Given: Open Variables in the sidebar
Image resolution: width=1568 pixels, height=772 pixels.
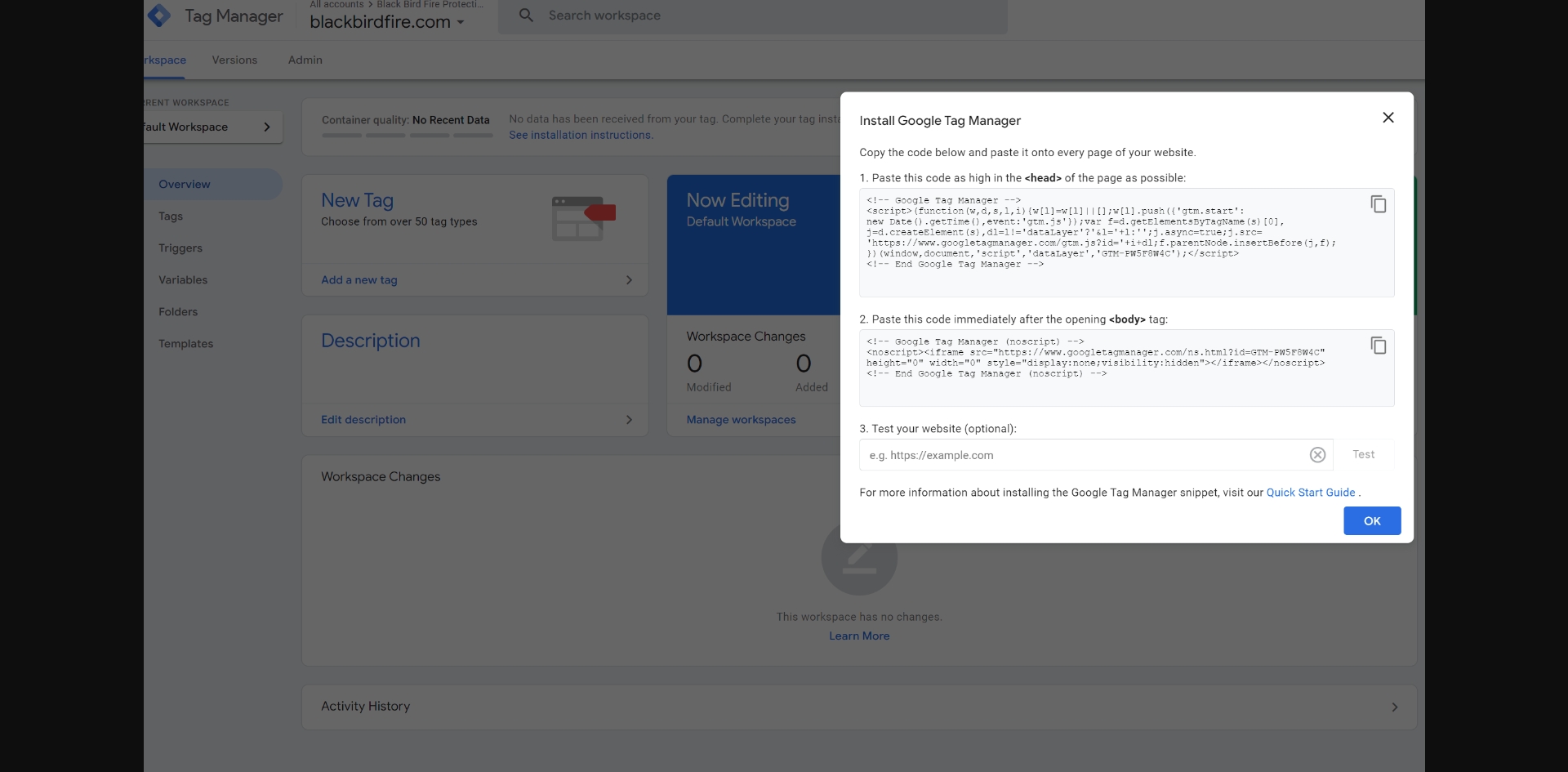Looking at the screenshot, I should pyautogui.click(x=183, y=279).
